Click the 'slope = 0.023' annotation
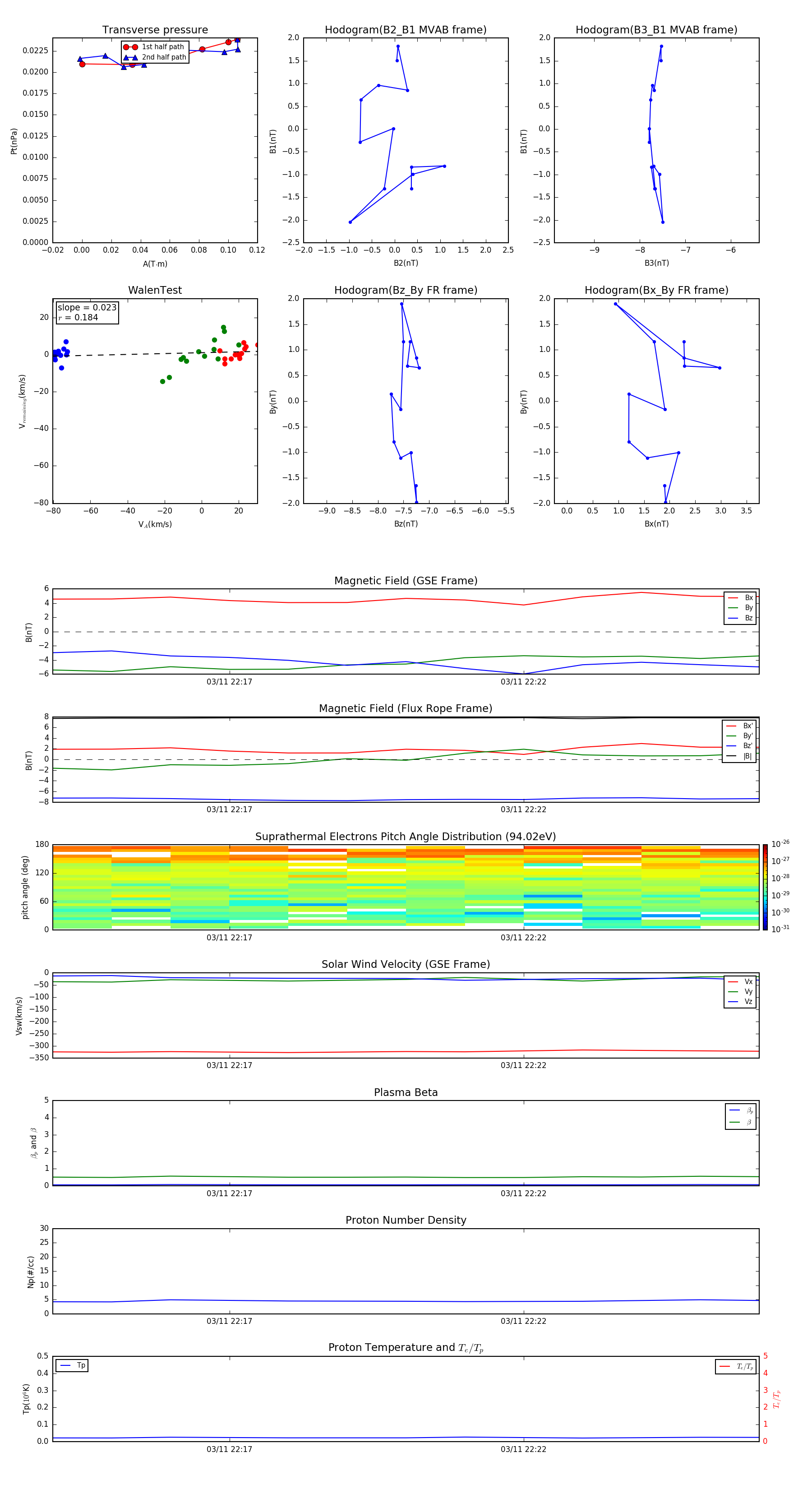This screenshot has height=1489, width=812. pyautogui.click(x=87, y=308)
